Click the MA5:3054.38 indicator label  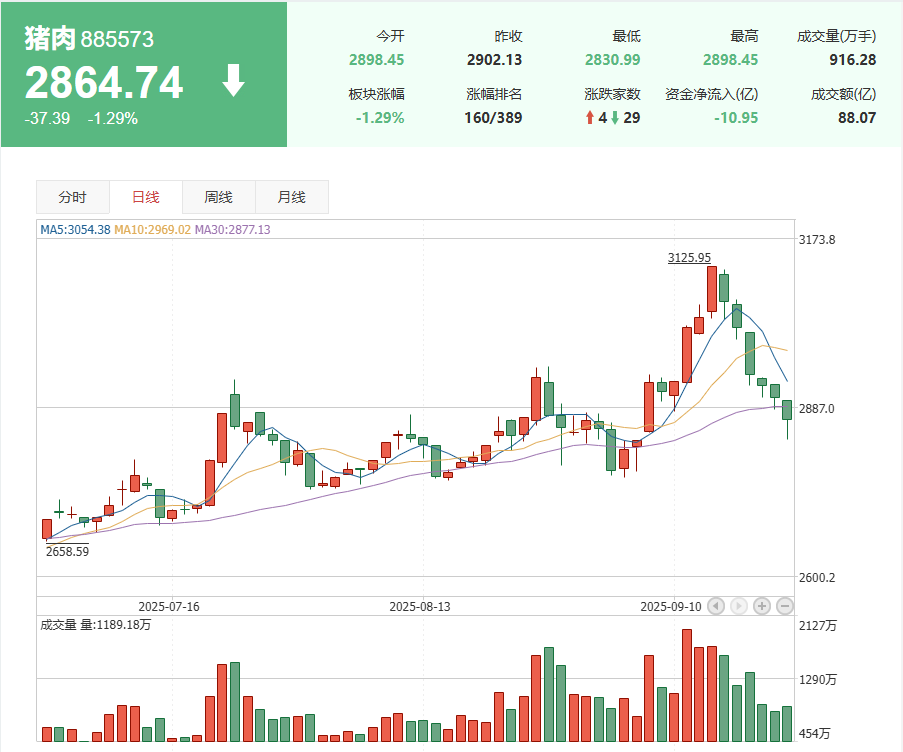(75, 230)
